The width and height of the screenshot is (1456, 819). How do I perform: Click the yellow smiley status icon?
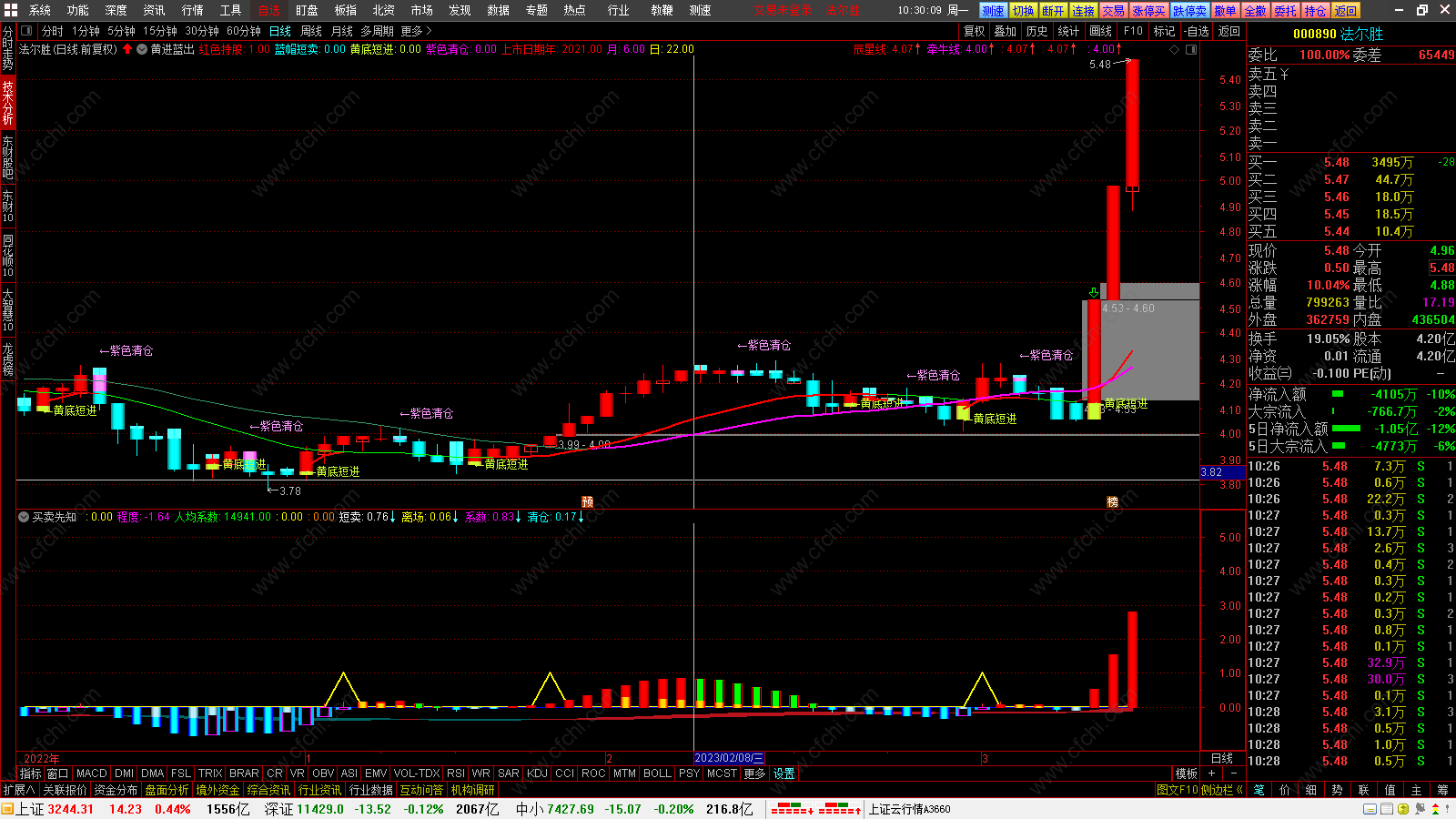[x=1403, y=809]
